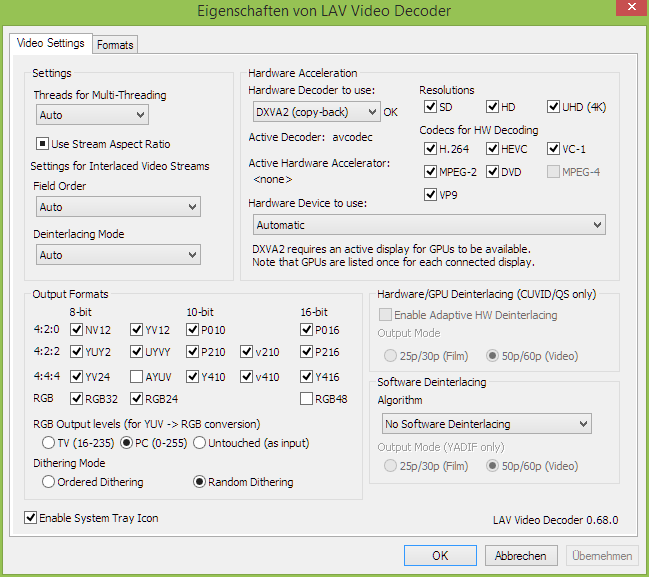
Task: Expand the Hardware Device to use dropdown
Action: click(429, 225)
